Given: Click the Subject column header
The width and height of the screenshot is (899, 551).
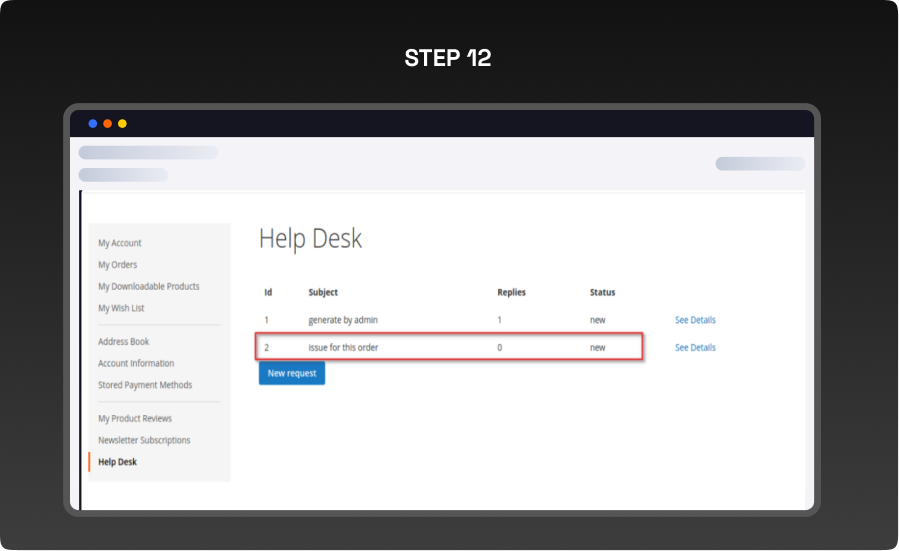Looking at the screenshot, I should (x=323, y=293).
